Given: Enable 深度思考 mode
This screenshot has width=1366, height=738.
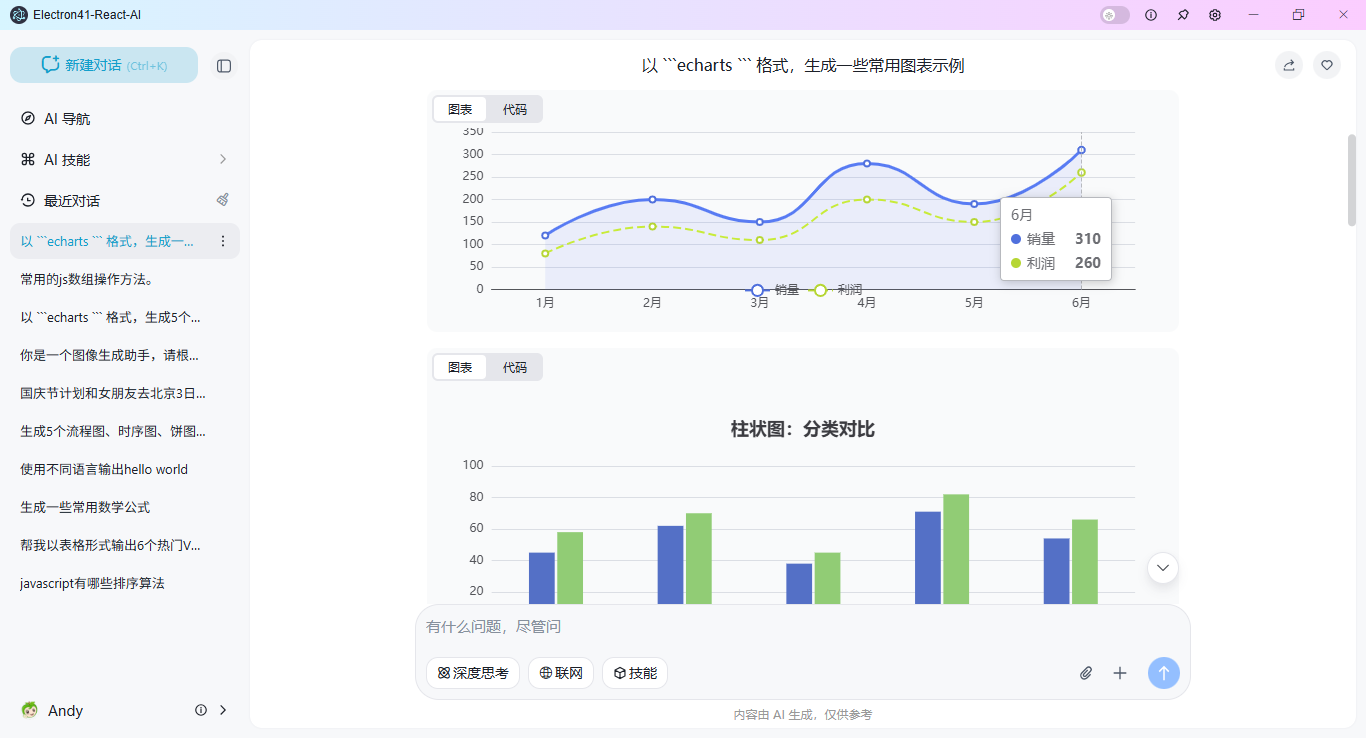Looking at the screenshot, I should pyautogui.click(x=473, y=673).
